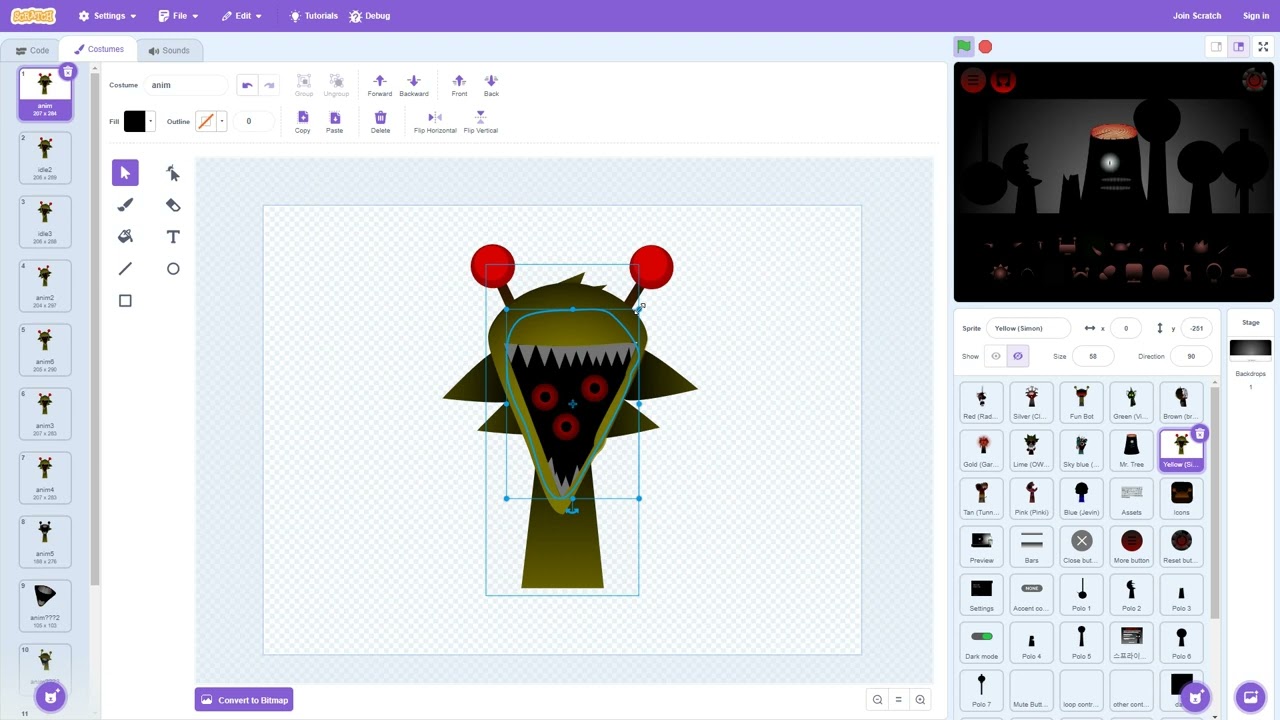Send shape Backward one layer
The height and width of the screenshot is (720, 1280).
click(x=413, y=85)
